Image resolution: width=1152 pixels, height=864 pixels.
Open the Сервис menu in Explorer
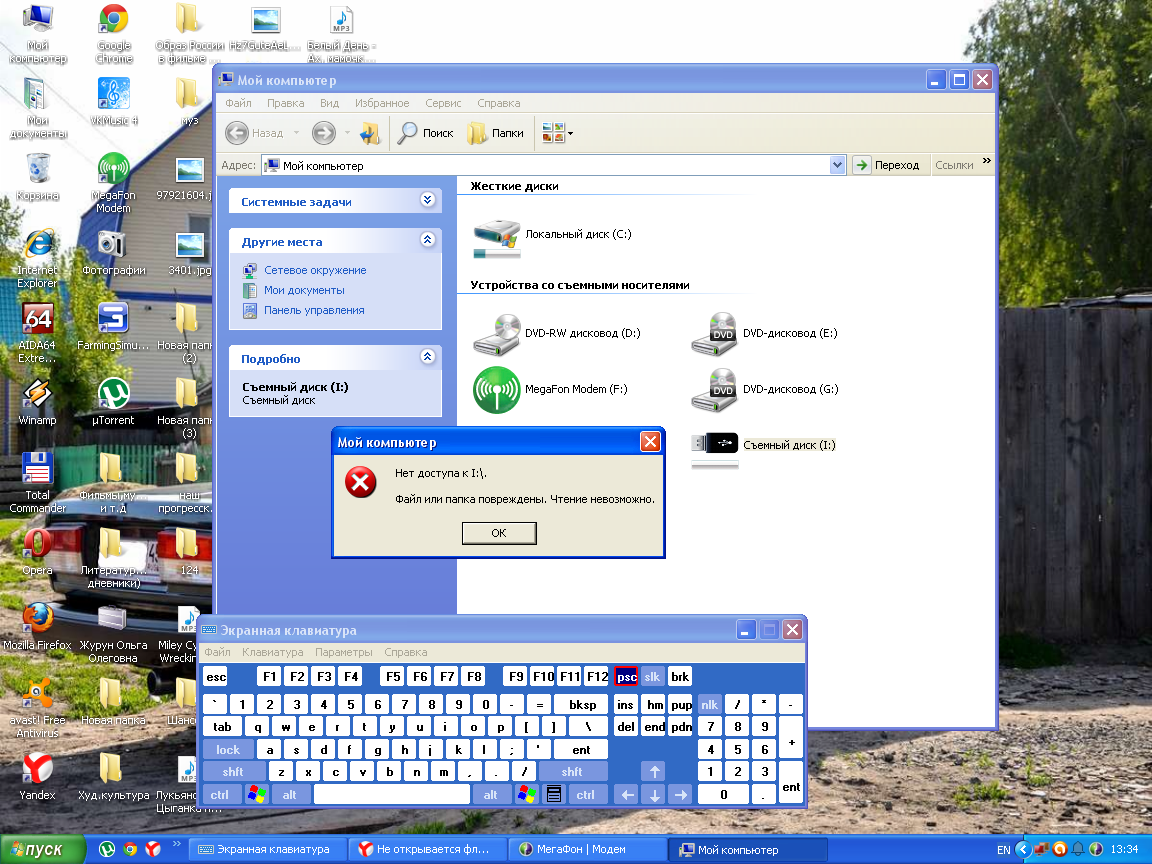443,103
